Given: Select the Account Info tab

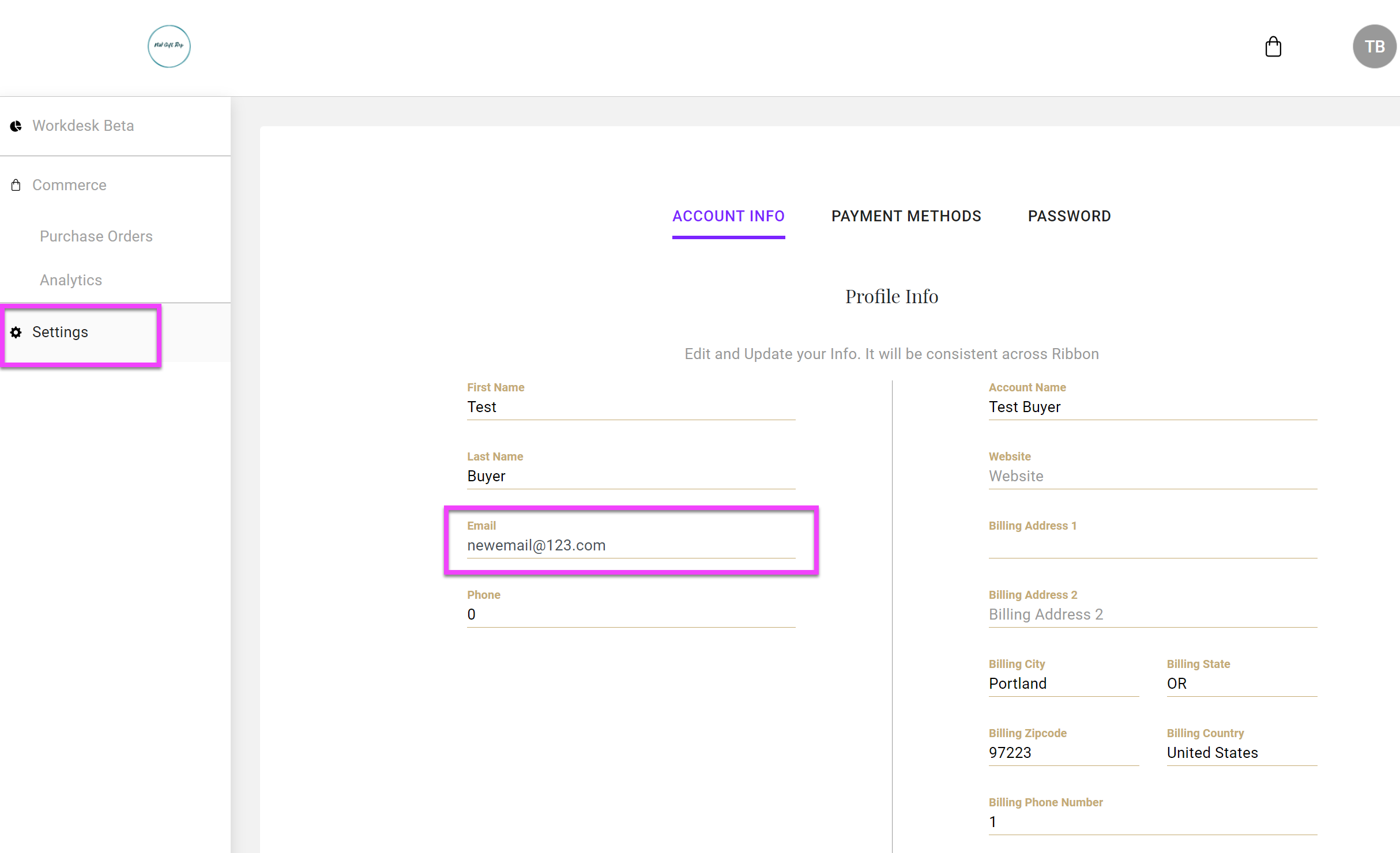Looking at the screenshot, I should pyautogui.click(x=728, y=216).
